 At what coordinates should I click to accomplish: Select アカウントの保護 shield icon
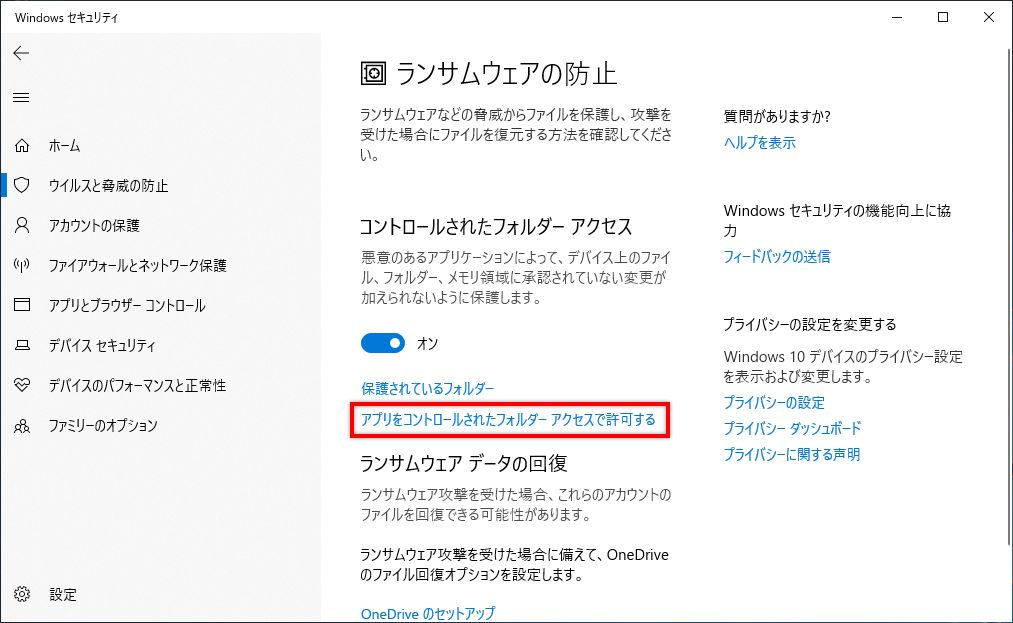pyautogui.click(x=22, y=225)
